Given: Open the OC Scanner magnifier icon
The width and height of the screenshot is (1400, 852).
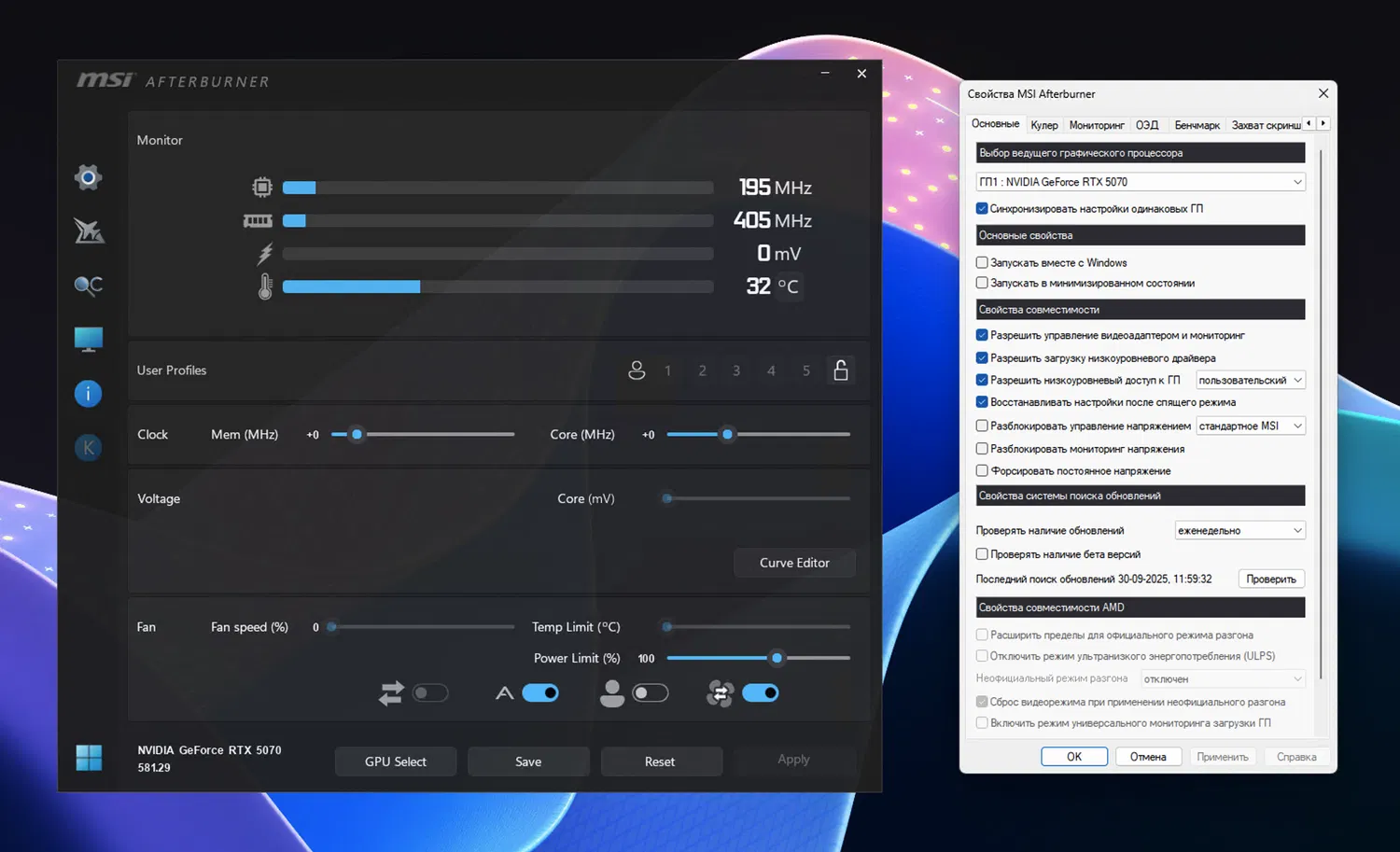Looking at the screenshot, I should 89,285.
